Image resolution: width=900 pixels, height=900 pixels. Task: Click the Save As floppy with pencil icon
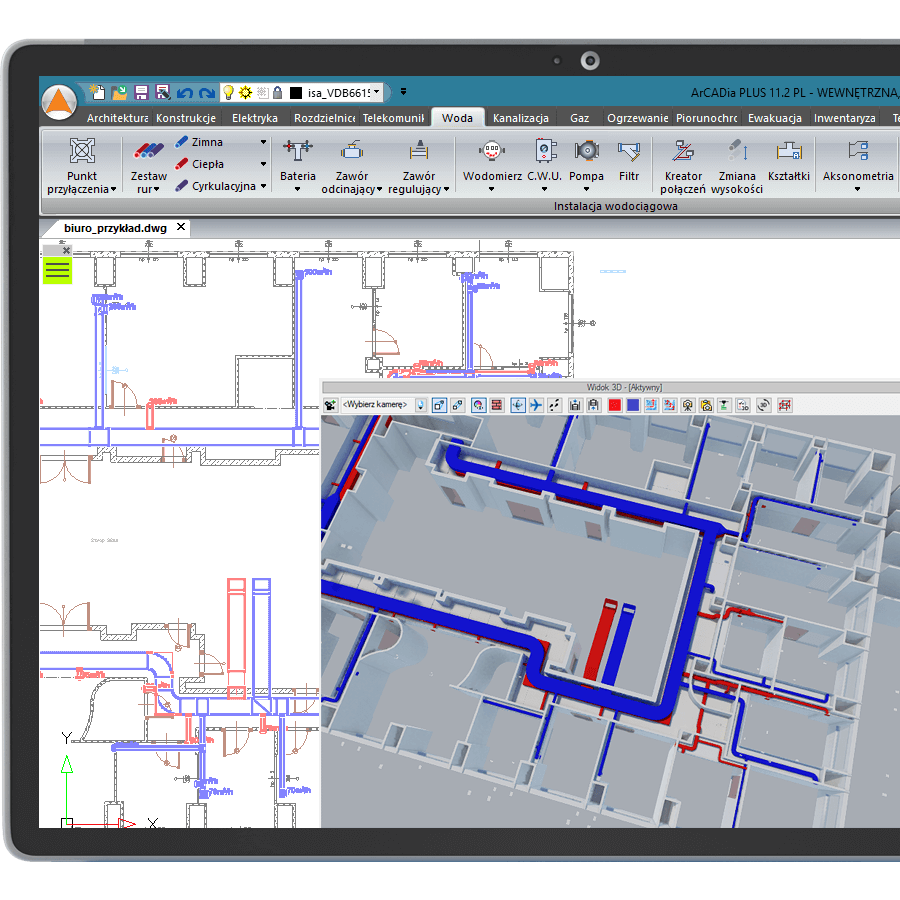pyautogui.click(x=163, y=92)
